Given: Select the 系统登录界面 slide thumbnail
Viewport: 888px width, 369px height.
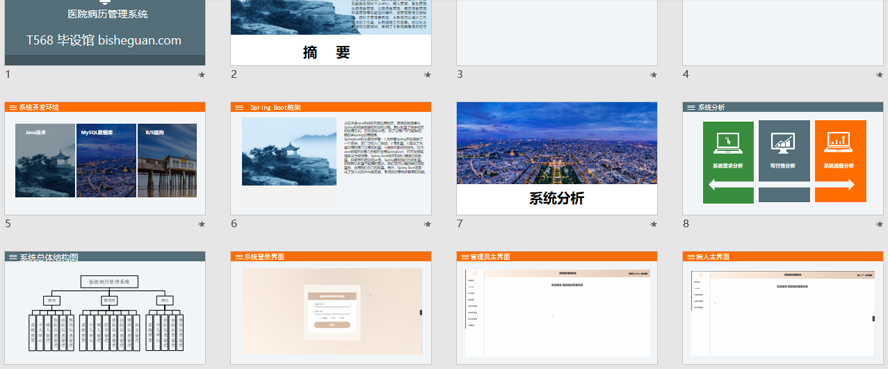Looking at the screenshot, I should point(331,308).
